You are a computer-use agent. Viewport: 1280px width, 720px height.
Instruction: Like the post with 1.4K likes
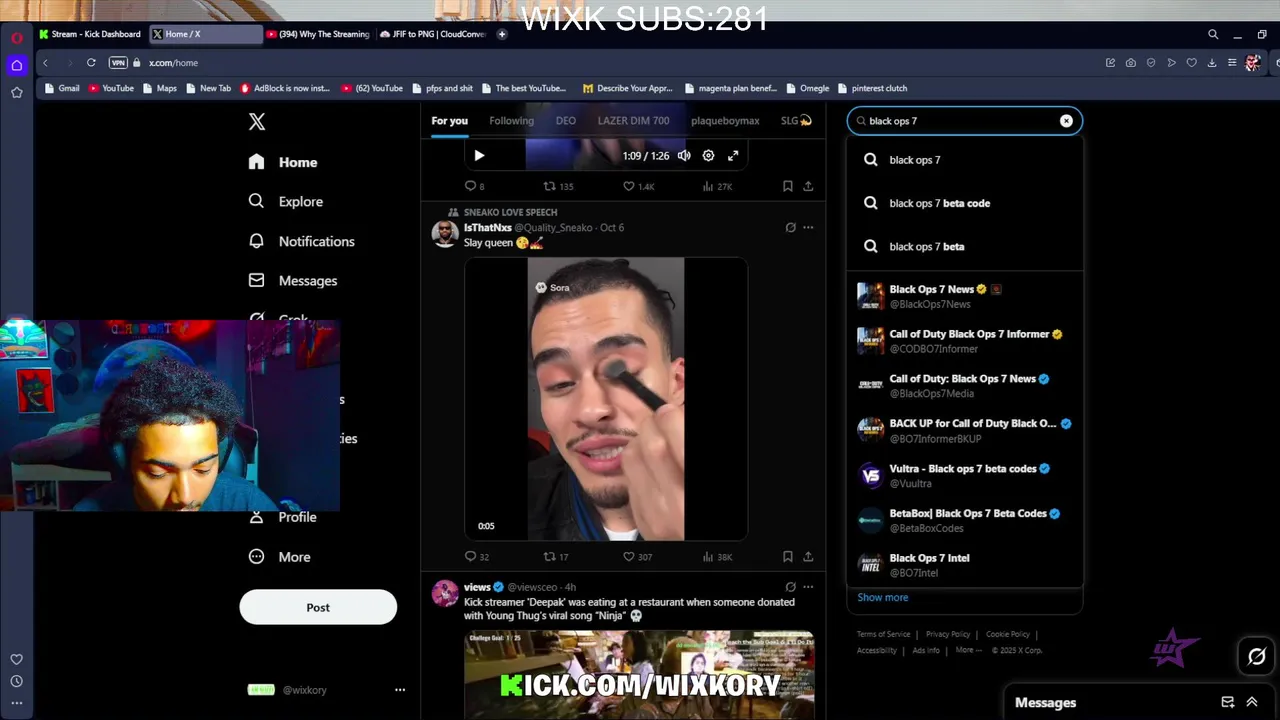tap(638, 186)
